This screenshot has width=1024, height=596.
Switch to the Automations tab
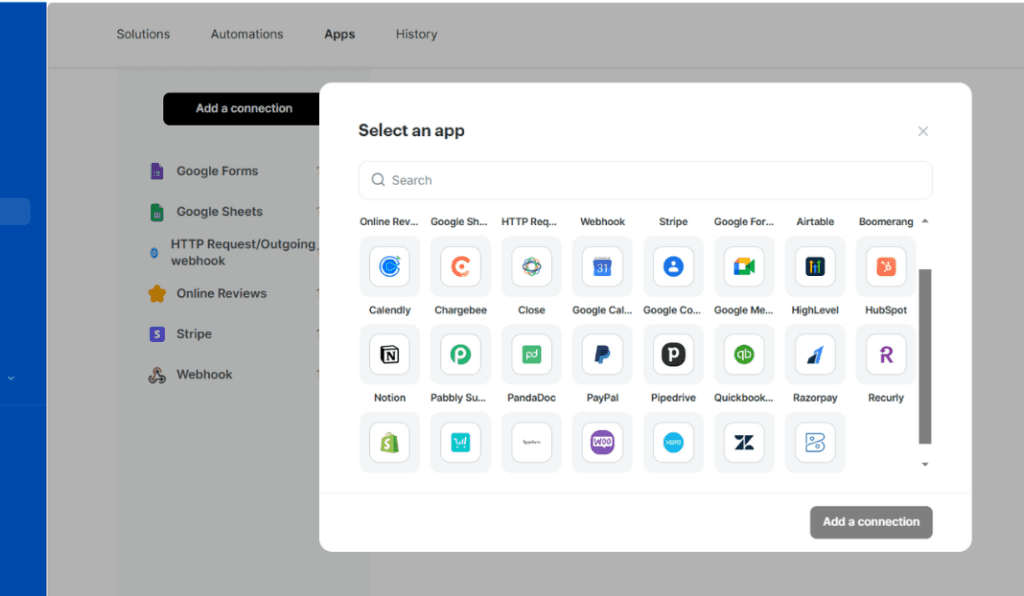click(x=247, y=34)
